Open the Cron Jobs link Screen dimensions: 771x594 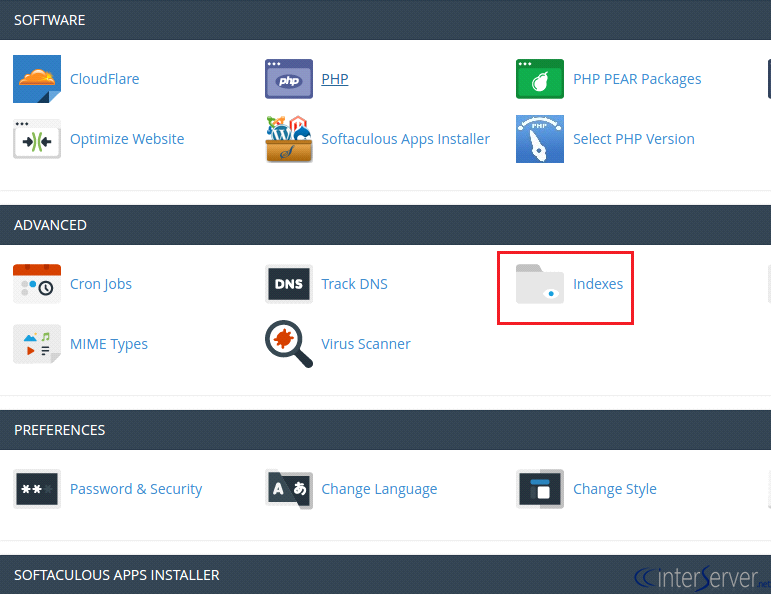tap(101, 284)
